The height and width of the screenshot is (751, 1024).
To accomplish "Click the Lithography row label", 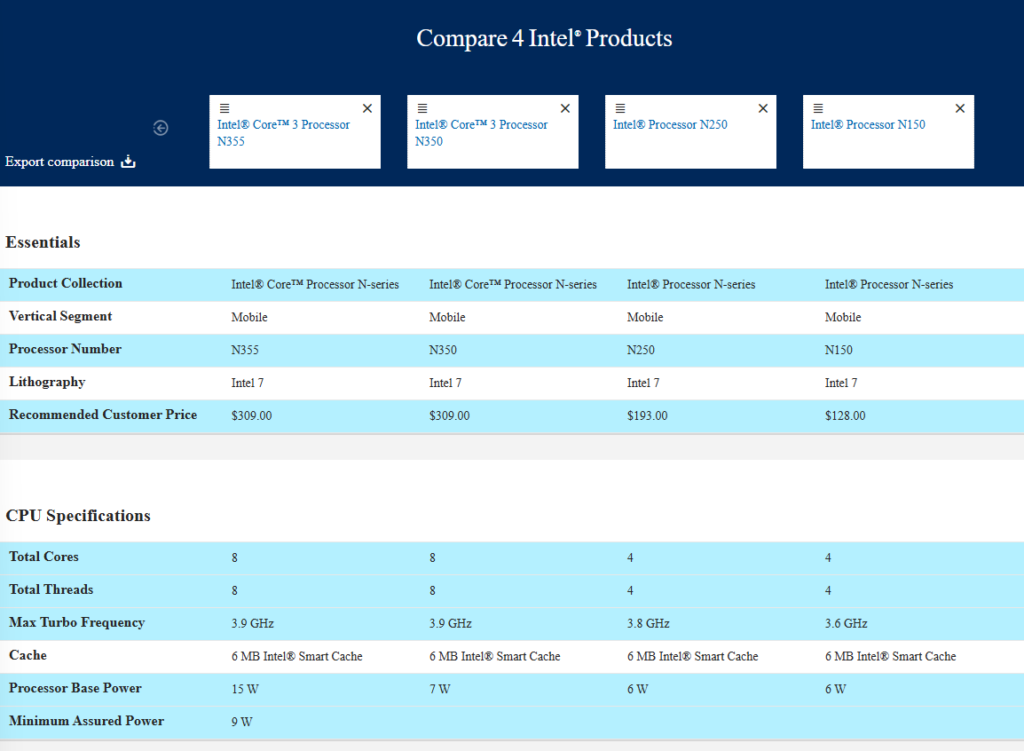I will (x=47, y=382).
